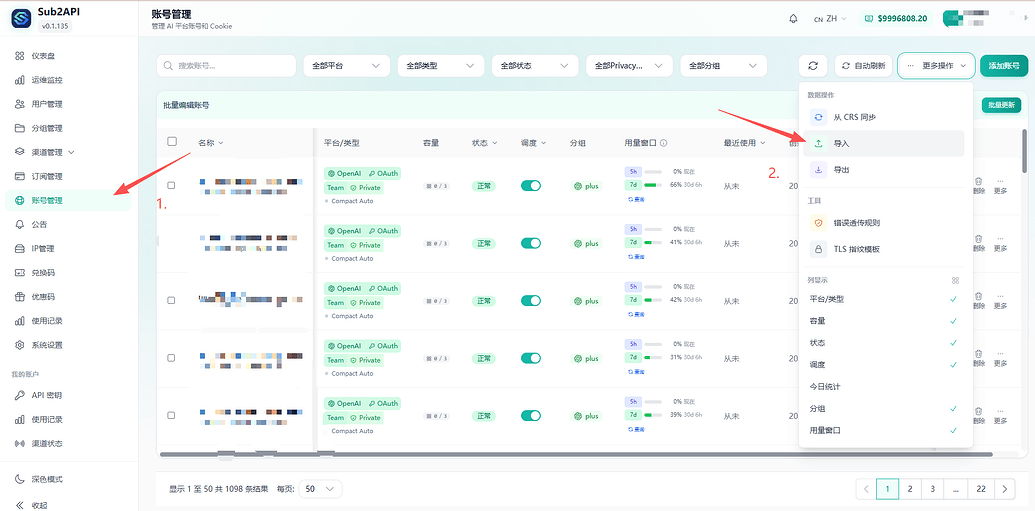Viewport: 1035px width, 511px height.
Task: Click the 自动刷新 button
Action: point(863,66)
